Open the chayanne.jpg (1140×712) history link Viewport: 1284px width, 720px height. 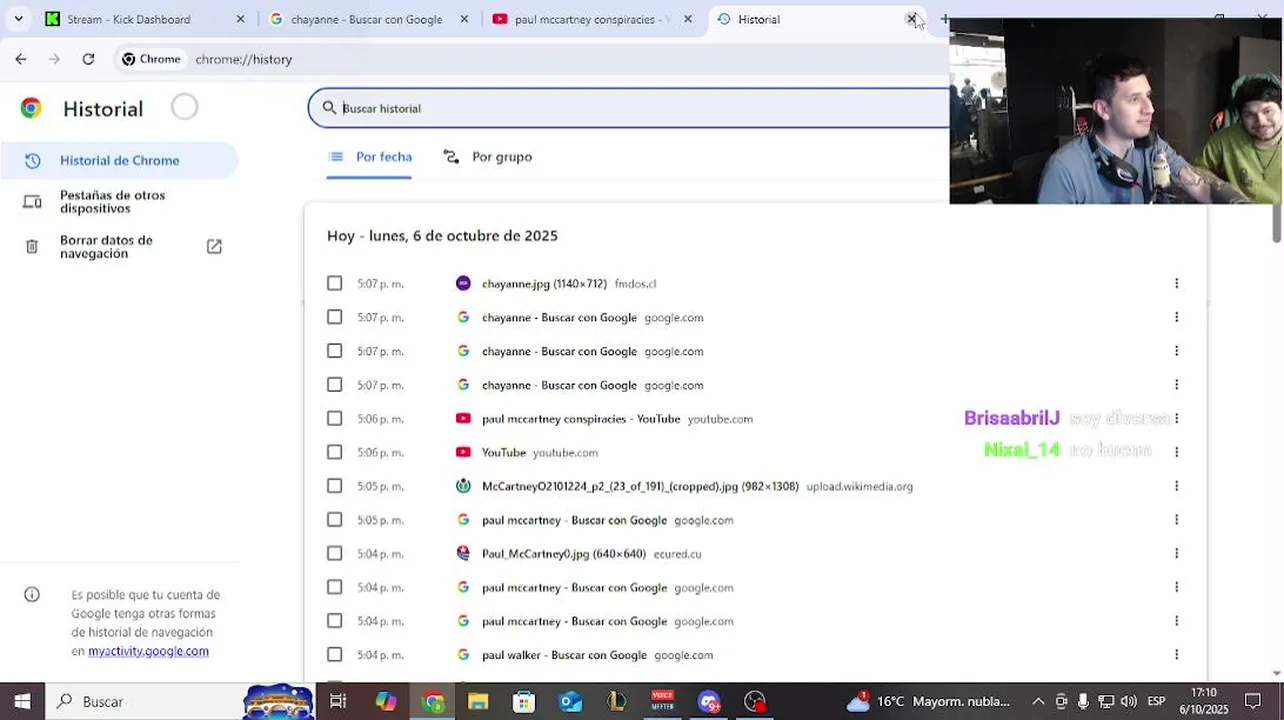pos(544,284)
